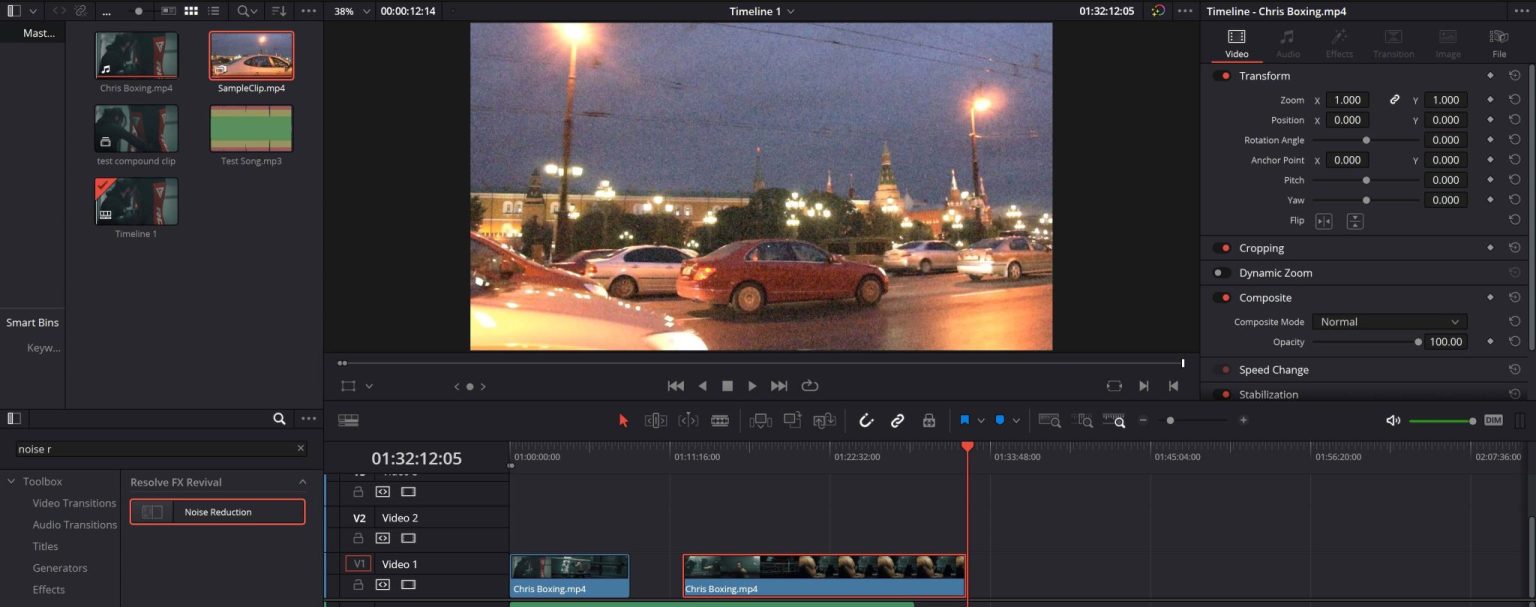
Task: Collapse the Resolve FX Revival category
Action: click(304, 481)
